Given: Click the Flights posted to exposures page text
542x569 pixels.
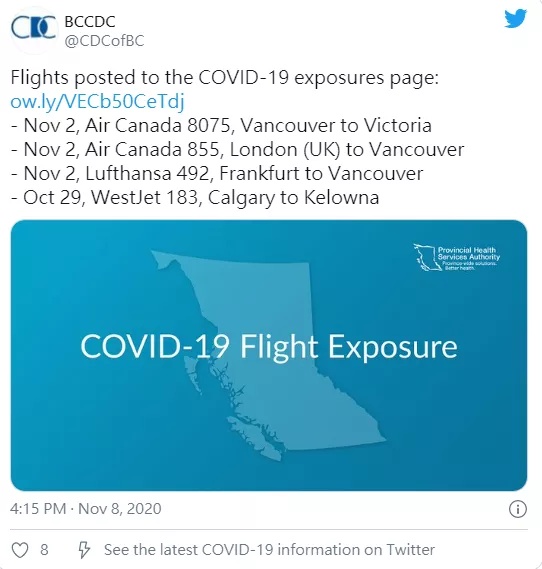Looking at the screenshot, I should click(225, 77).
